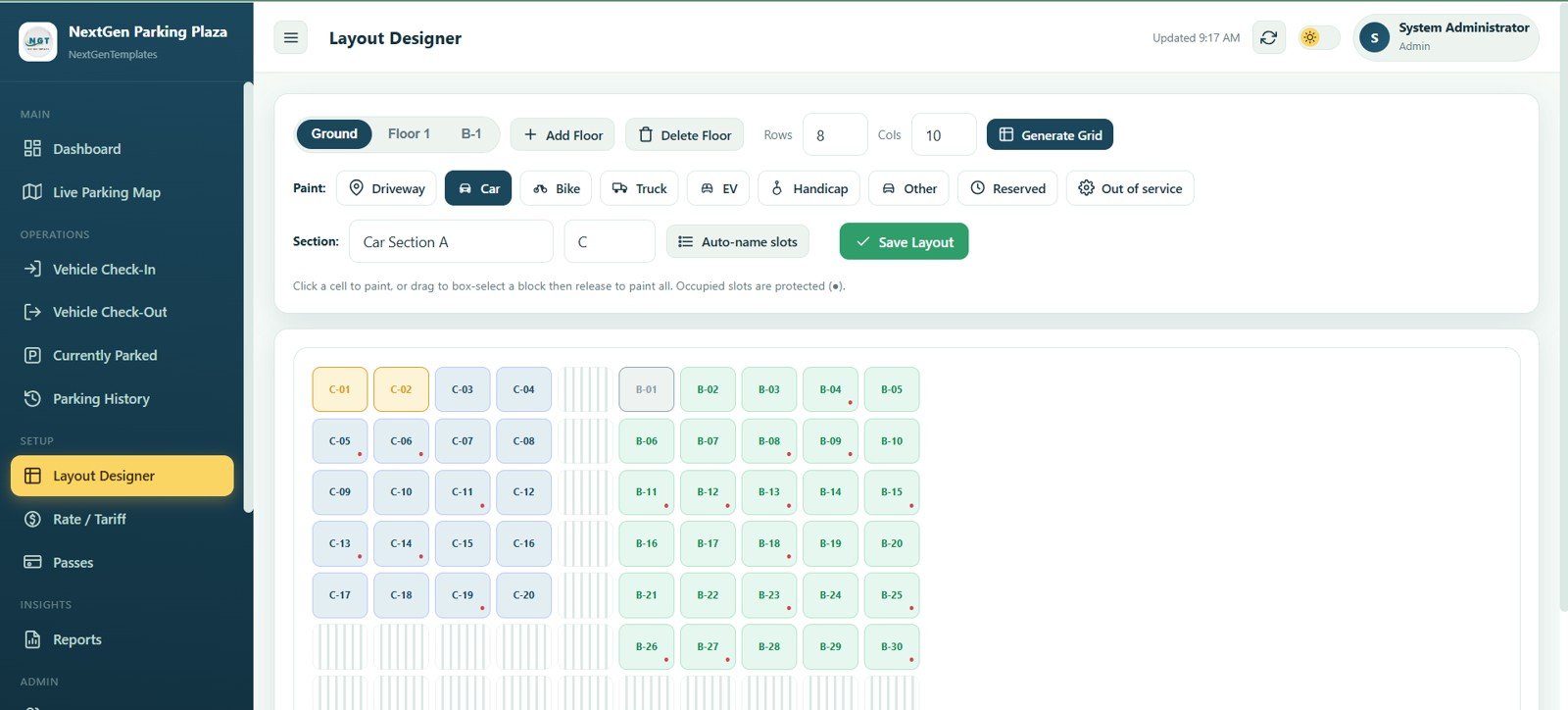The image size is (1568, 710).
Task: Toggle the light/dark theme switch
Action: click(1318, 37)
